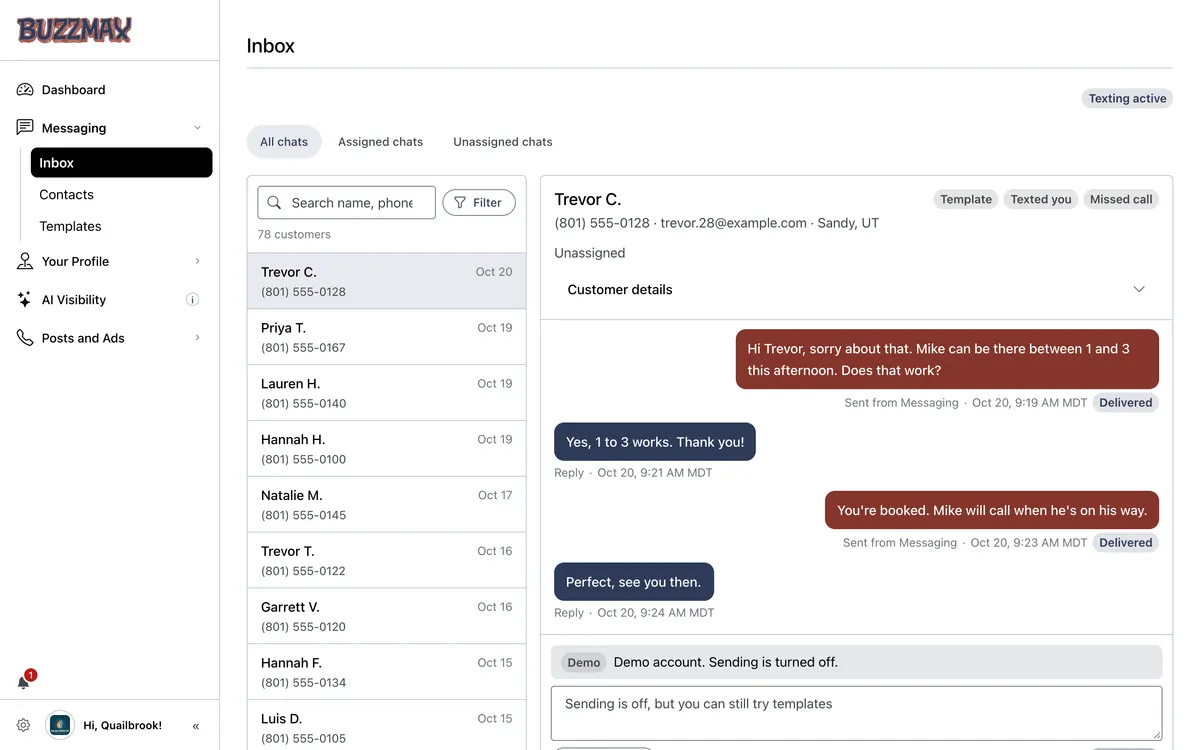Viewport: 1200px width, 750px height.
Task: Focus the search name, phone field
Action: click(346, 203)
